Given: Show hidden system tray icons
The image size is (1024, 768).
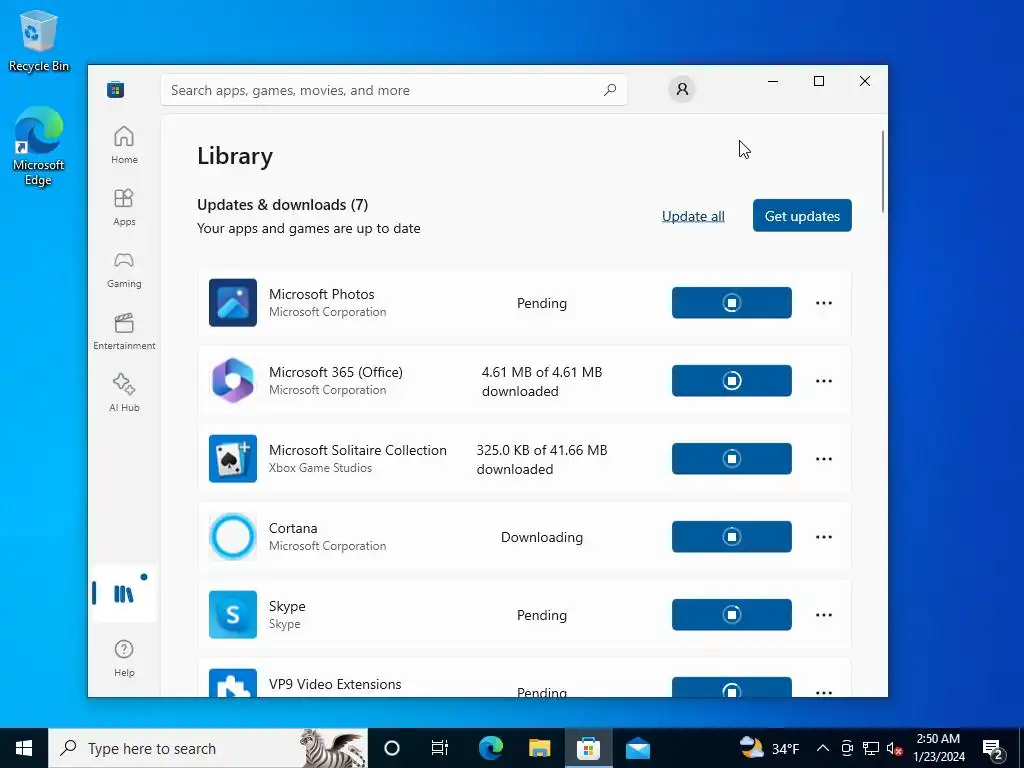Looking at the screenshot, I should (x=823, y=748).
